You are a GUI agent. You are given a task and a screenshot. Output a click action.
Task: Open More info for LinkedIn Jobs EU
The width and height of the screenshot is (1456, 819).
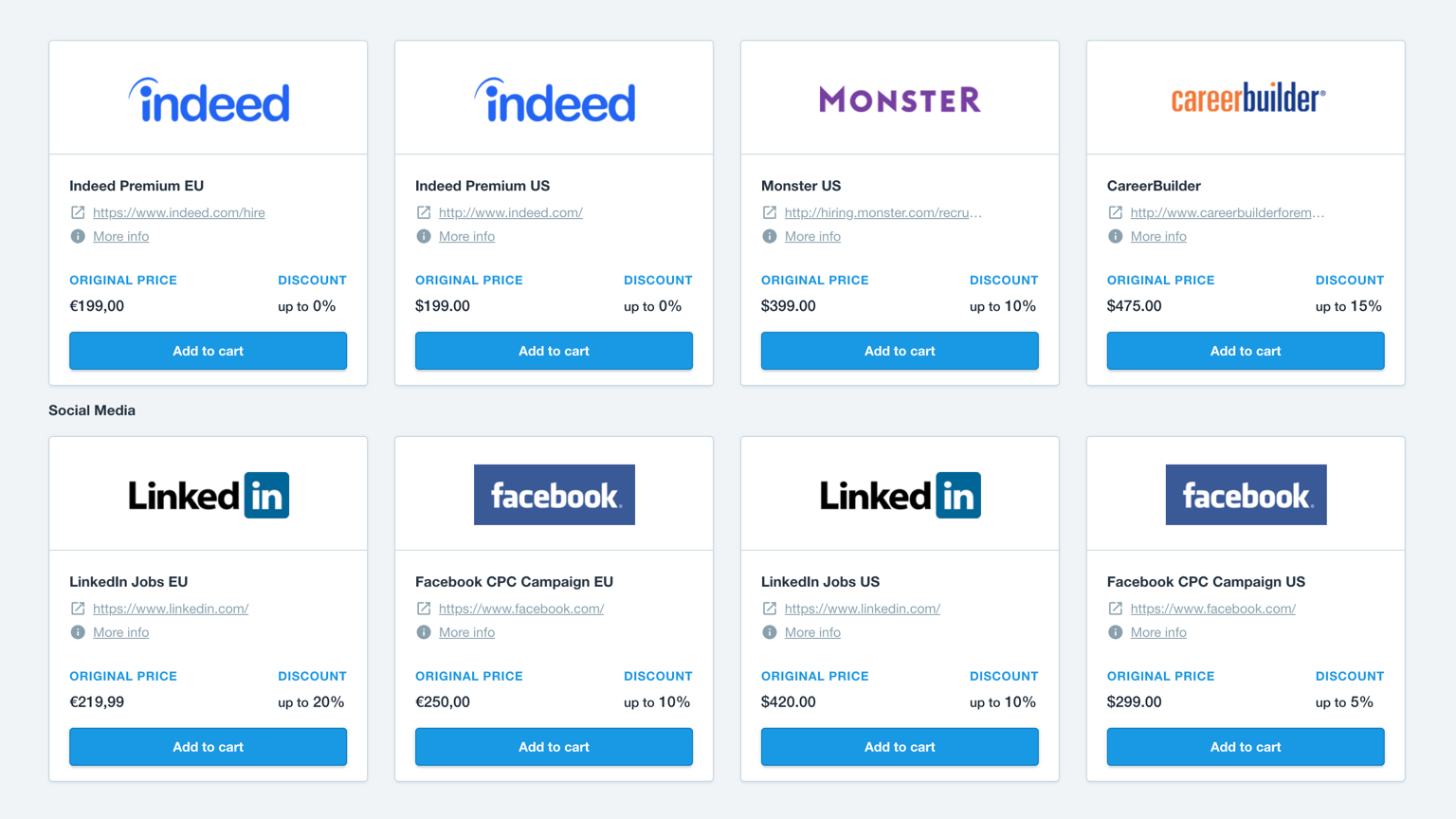click(x=120, y=632)
